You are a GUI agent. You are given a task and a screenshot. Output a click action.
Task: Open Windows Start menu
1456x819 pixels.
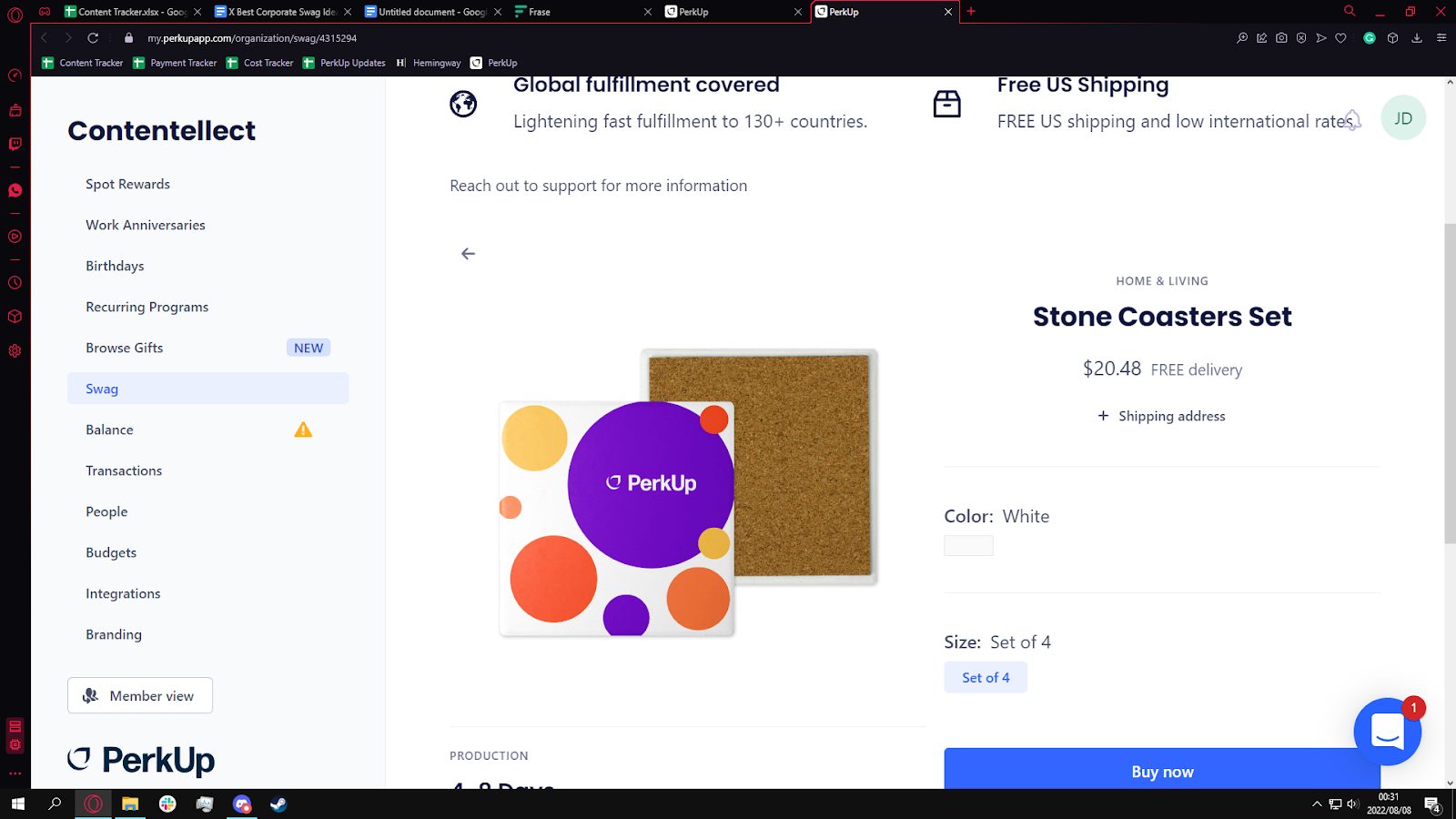click(x=17, y=804)
